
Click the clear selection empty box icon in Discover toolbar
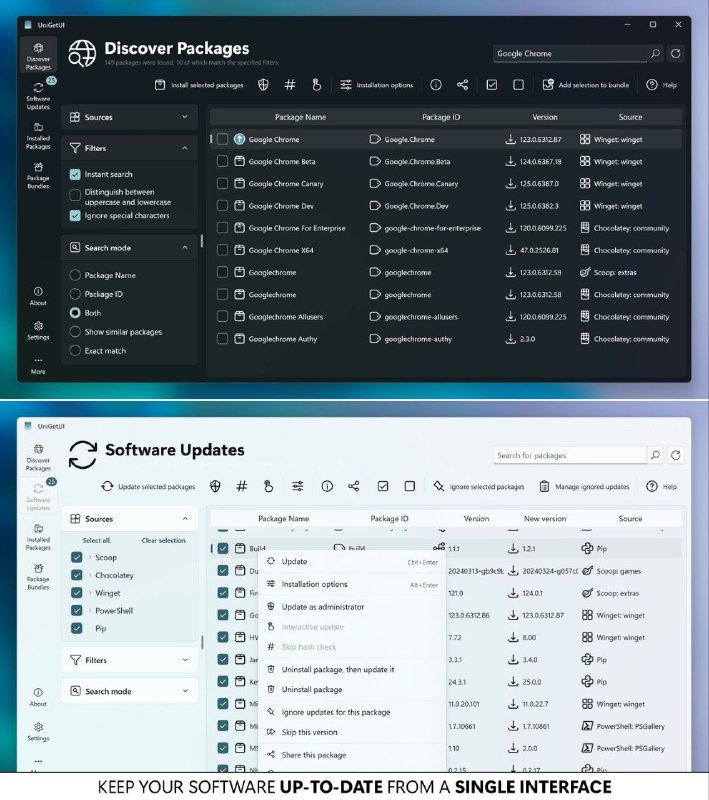[518, 85]
